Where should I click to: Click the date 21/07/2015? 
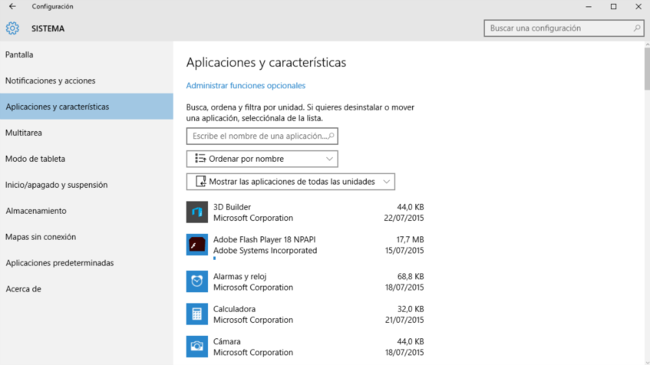pos(404,320)
